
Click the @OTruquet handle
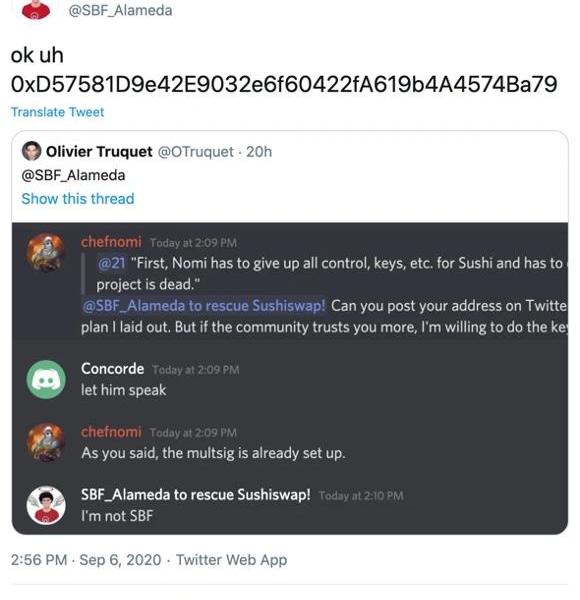[x=196, y=152]
